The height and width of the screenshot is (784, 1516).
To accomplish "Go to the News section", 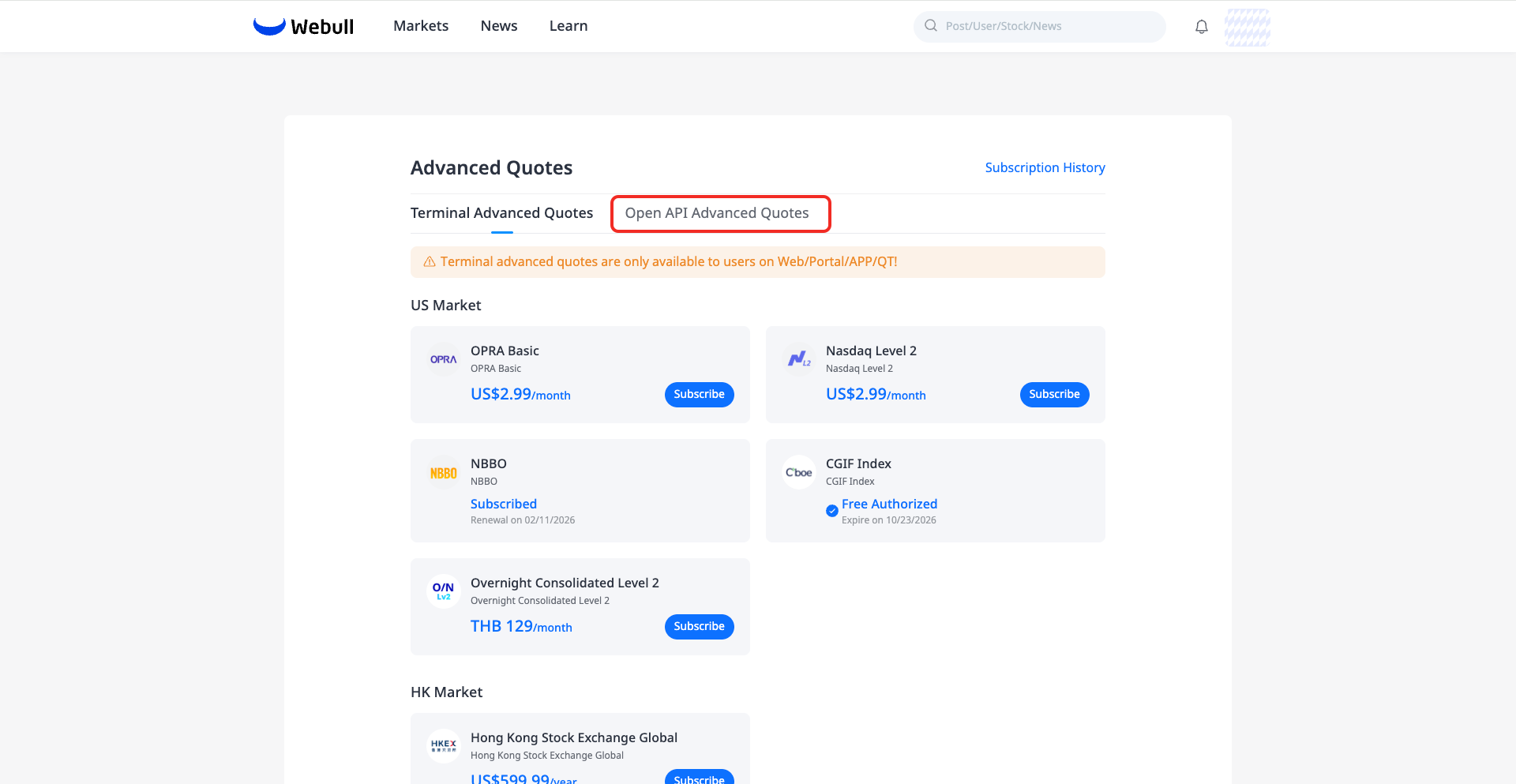I will (499, 26).
